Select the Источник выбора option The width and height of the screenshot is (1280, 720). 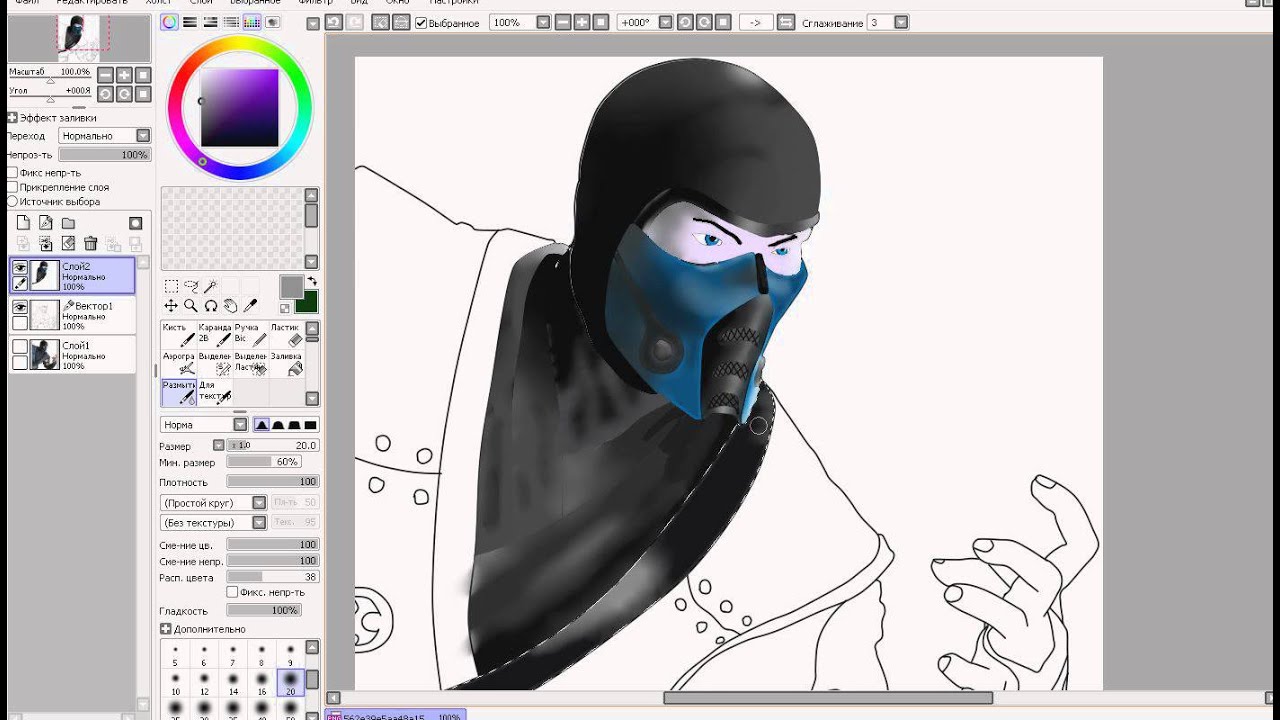tap(13, 201)
